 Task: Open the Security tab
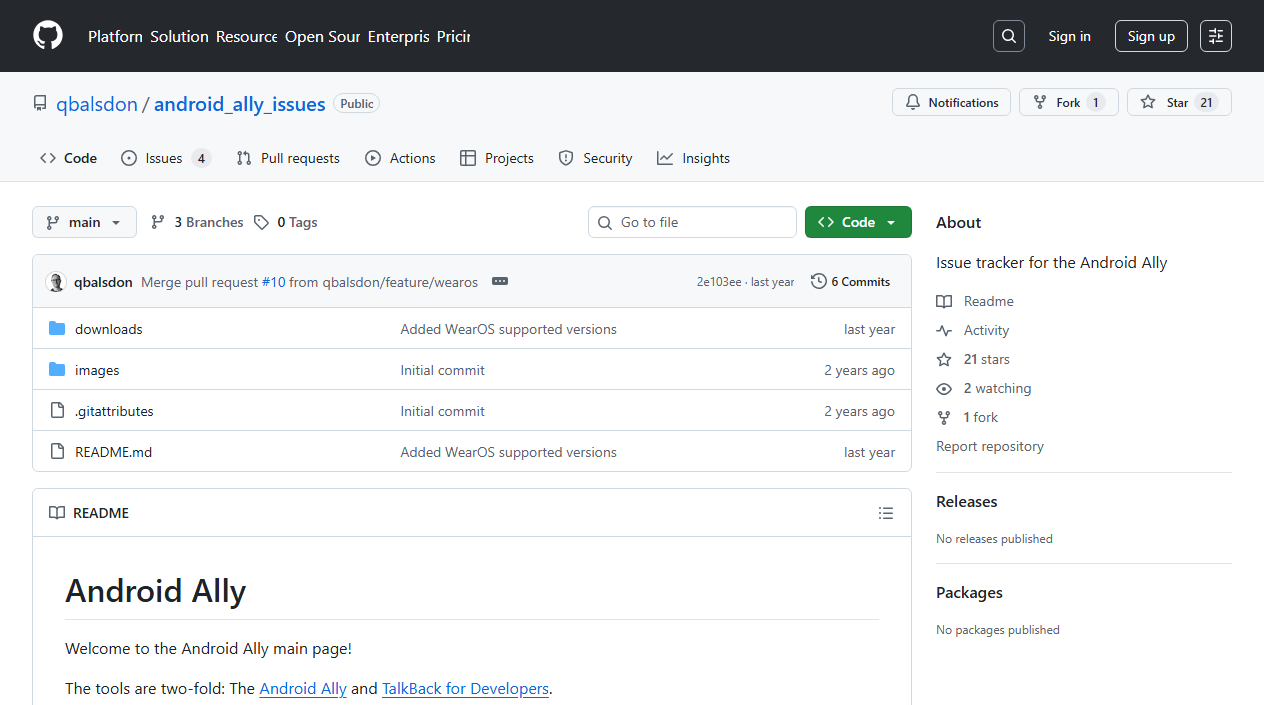(595, 158)
